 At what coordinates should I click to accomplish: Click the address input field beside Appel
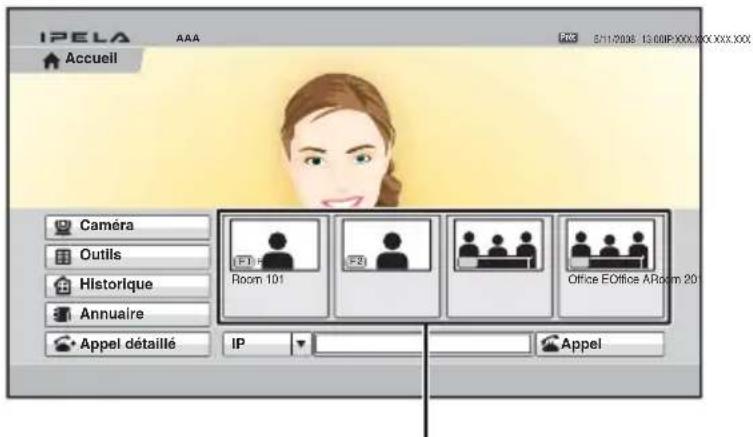click(423, 344)
